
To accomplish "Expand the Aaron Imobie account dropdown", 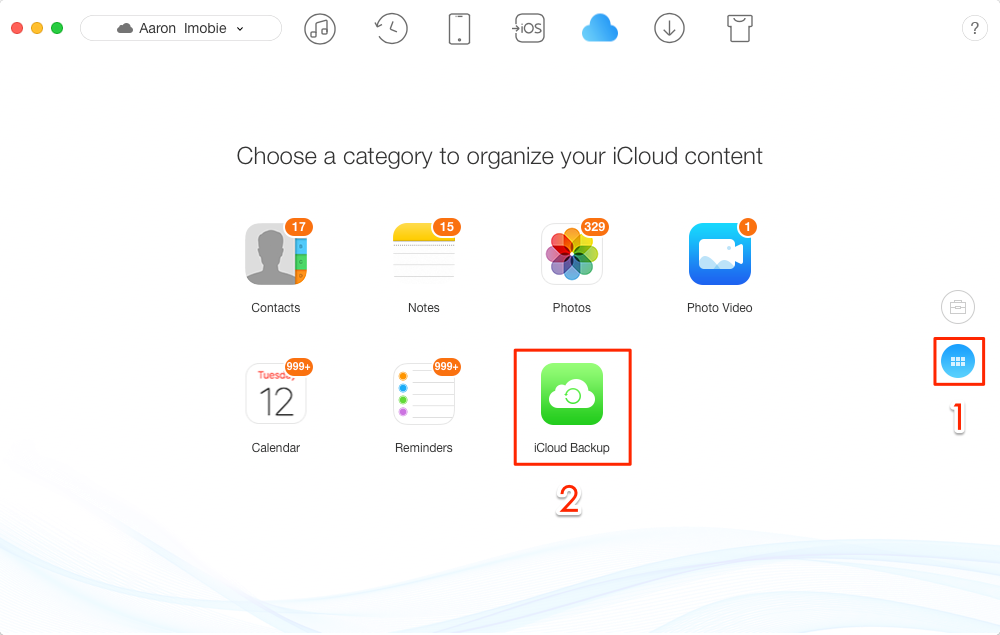I will point(181,28).
